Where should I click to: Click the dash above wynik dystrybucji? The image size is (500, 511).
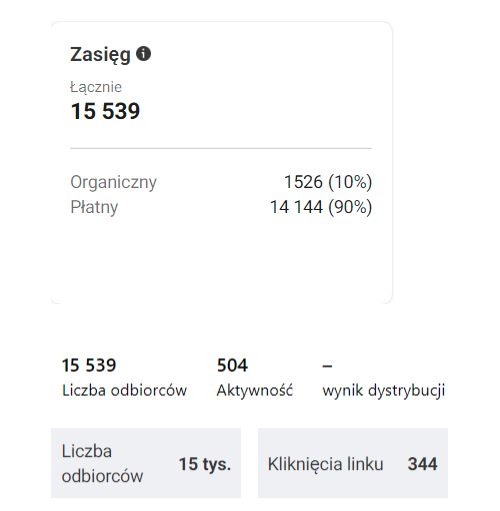point(327,366)
